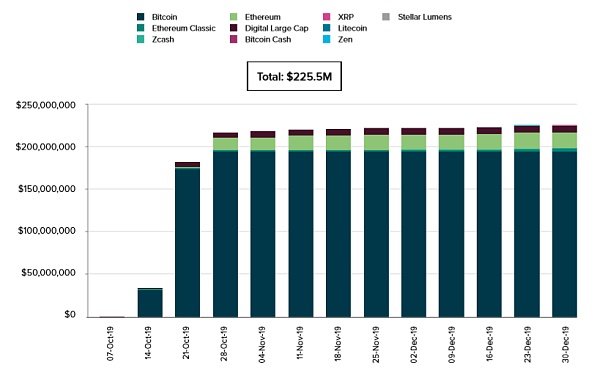600x373 pixels.
Task: Select the Zcash legend swatch
Action: (141, 39)
